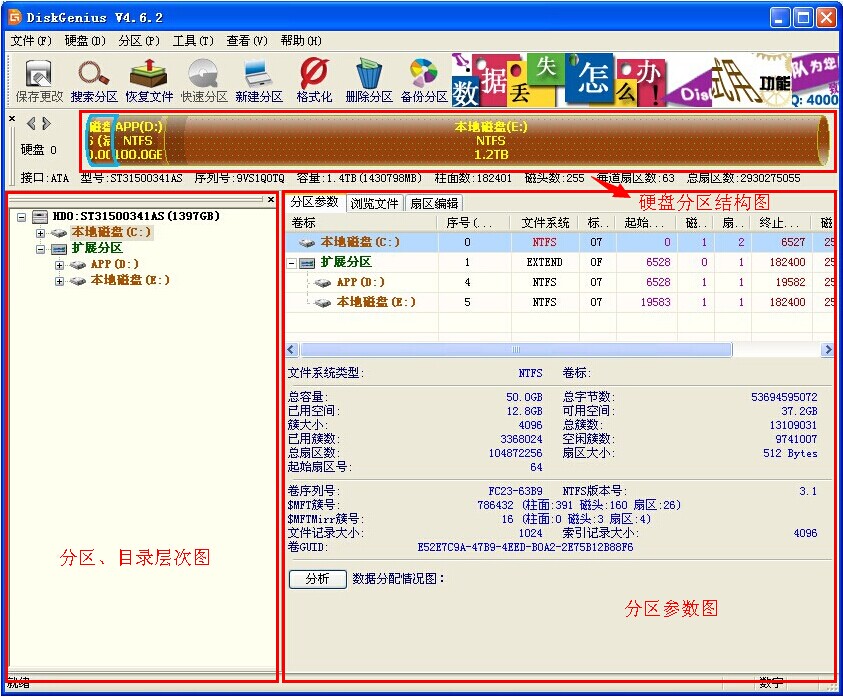Click the 保存更改 save changes icon
The image size is (843, 697).
39,80
